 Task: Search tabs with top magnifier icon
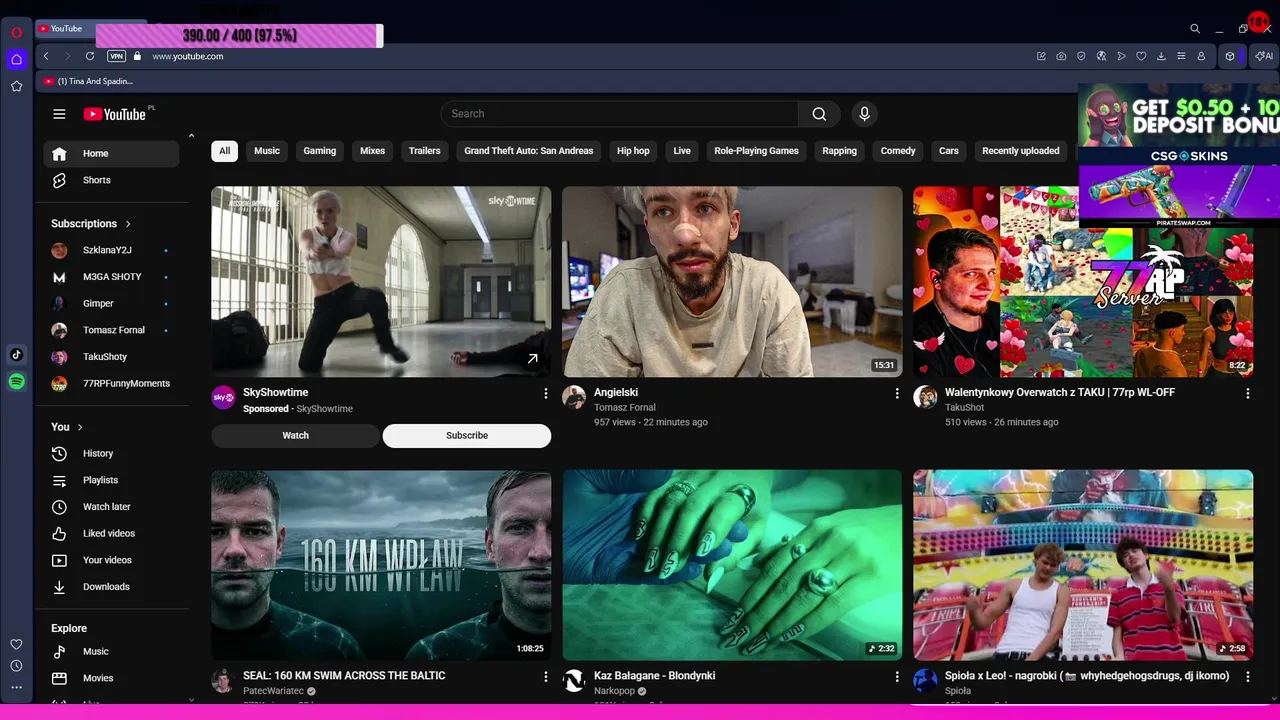pyautogui.click(x=1195, y=29)
